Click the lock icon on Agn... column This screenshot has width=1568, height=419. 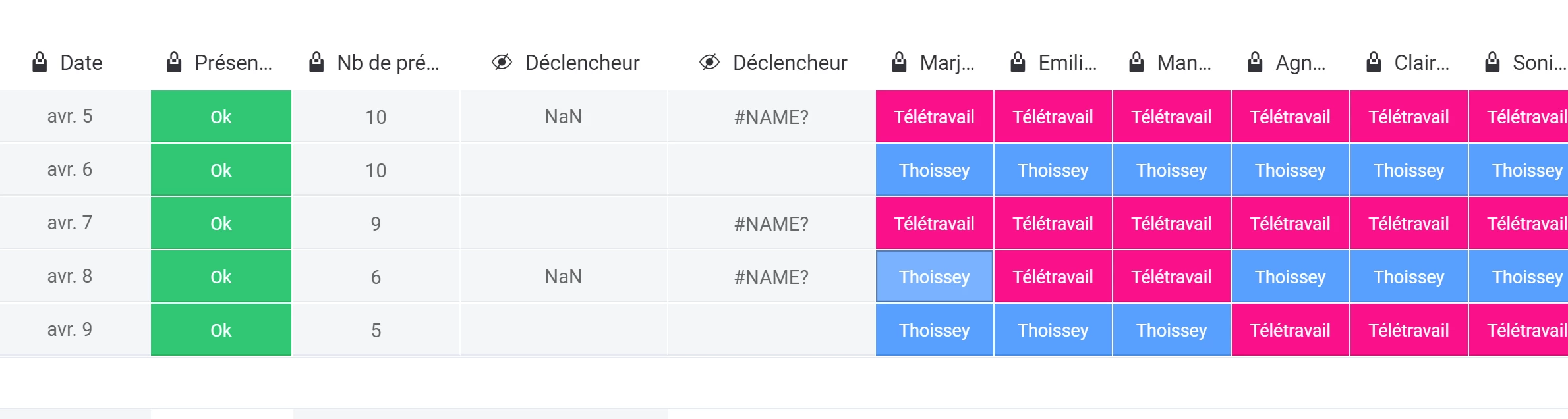point(1255,63)
